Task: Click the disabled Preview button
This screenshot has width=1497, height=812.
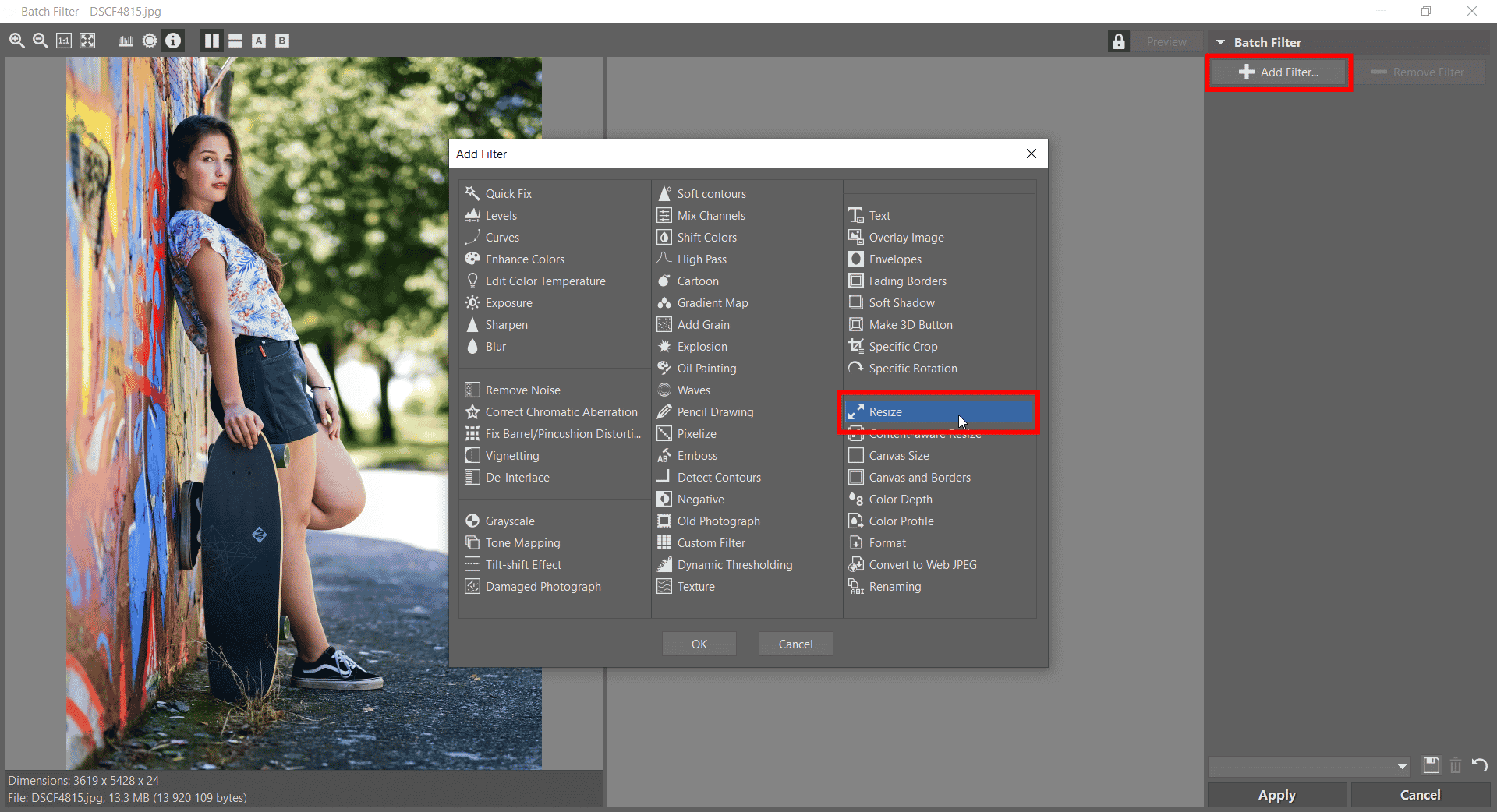Action: coord(1166,42)
